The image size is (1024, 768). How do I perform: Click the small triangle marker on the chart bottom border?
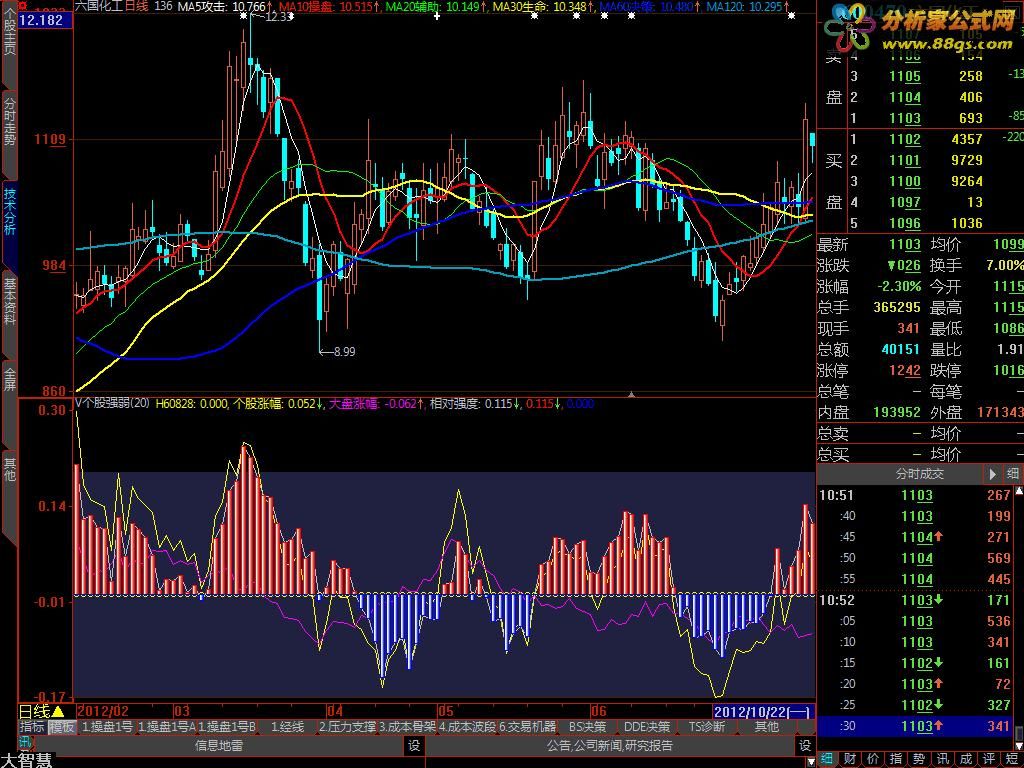(x=631, y=394)
